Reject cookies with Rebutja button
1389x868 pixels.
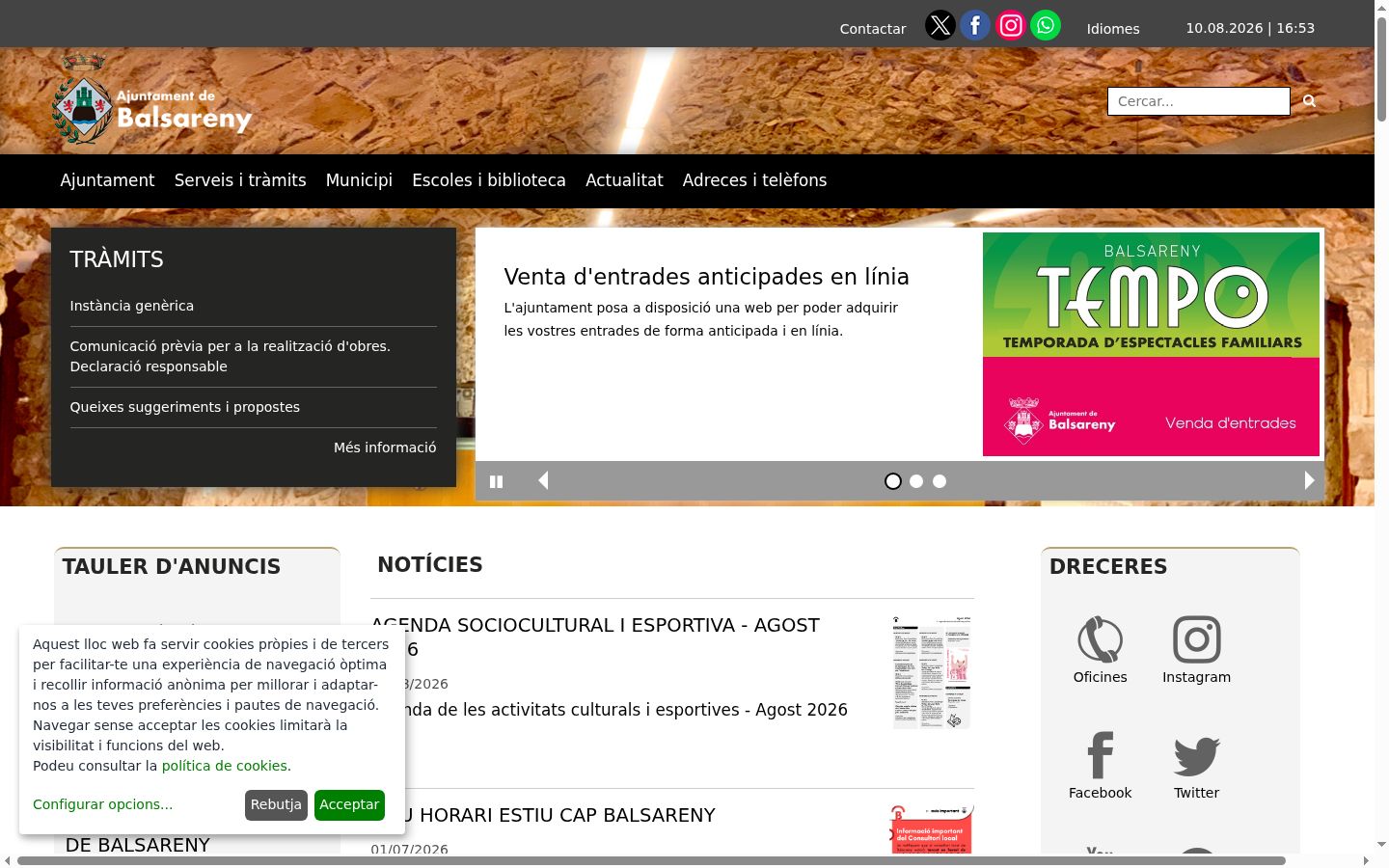[x=276, y=804]
